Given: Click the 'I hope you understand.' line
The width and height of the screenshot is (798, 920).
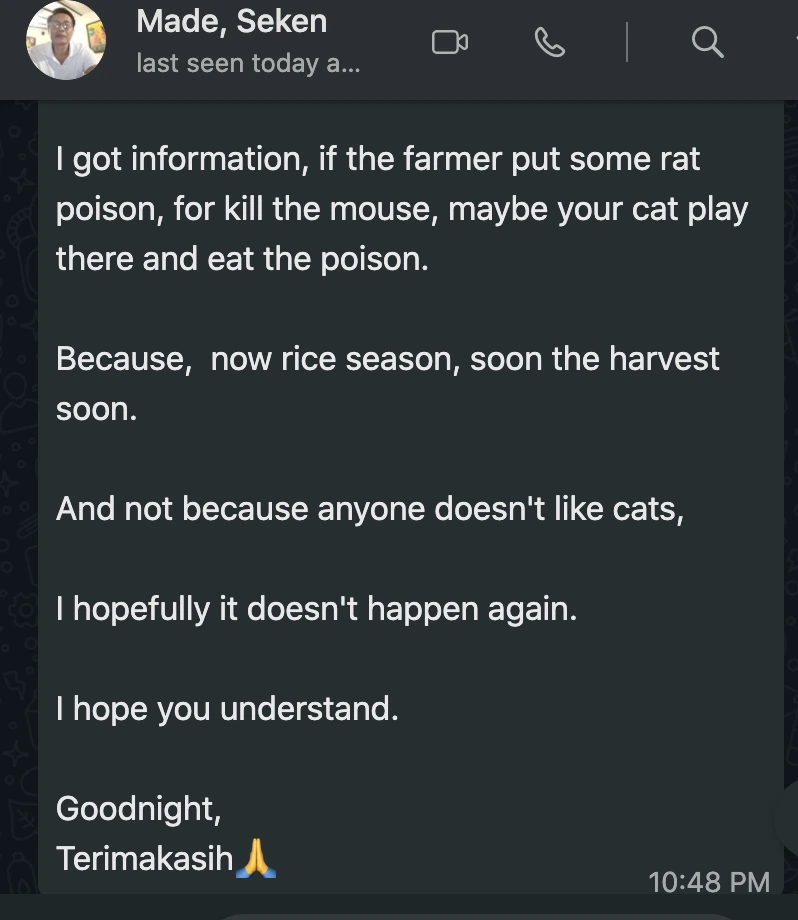Looking at the screenshot, I should [227, 709].
